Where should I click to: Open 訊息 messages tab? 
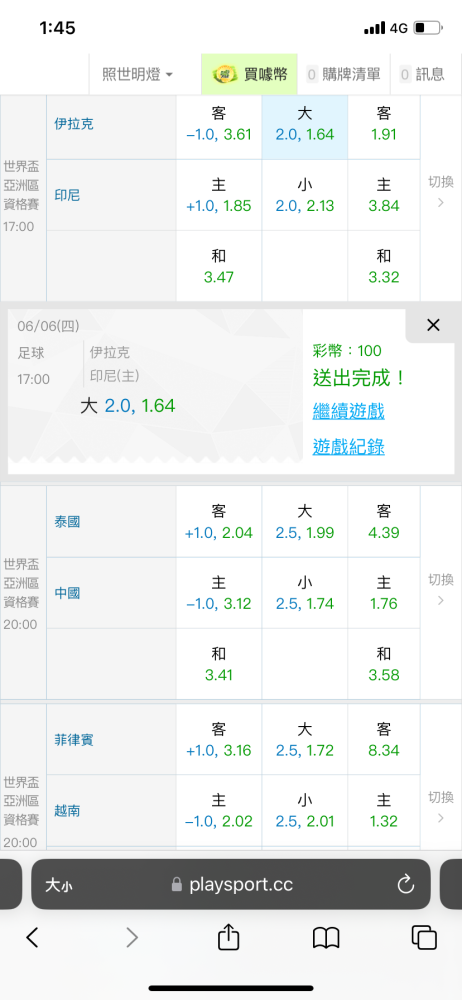click(x=422, y=75)
